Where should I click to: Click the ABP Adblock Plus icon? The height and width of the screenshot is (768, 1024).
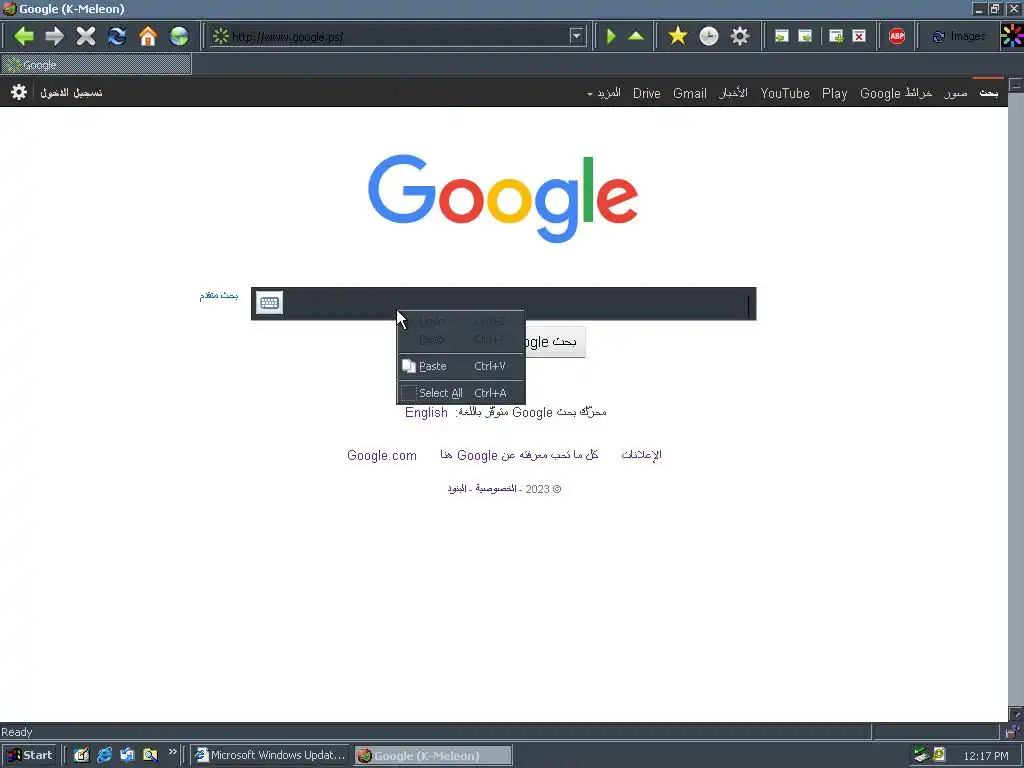coord(897,36)
